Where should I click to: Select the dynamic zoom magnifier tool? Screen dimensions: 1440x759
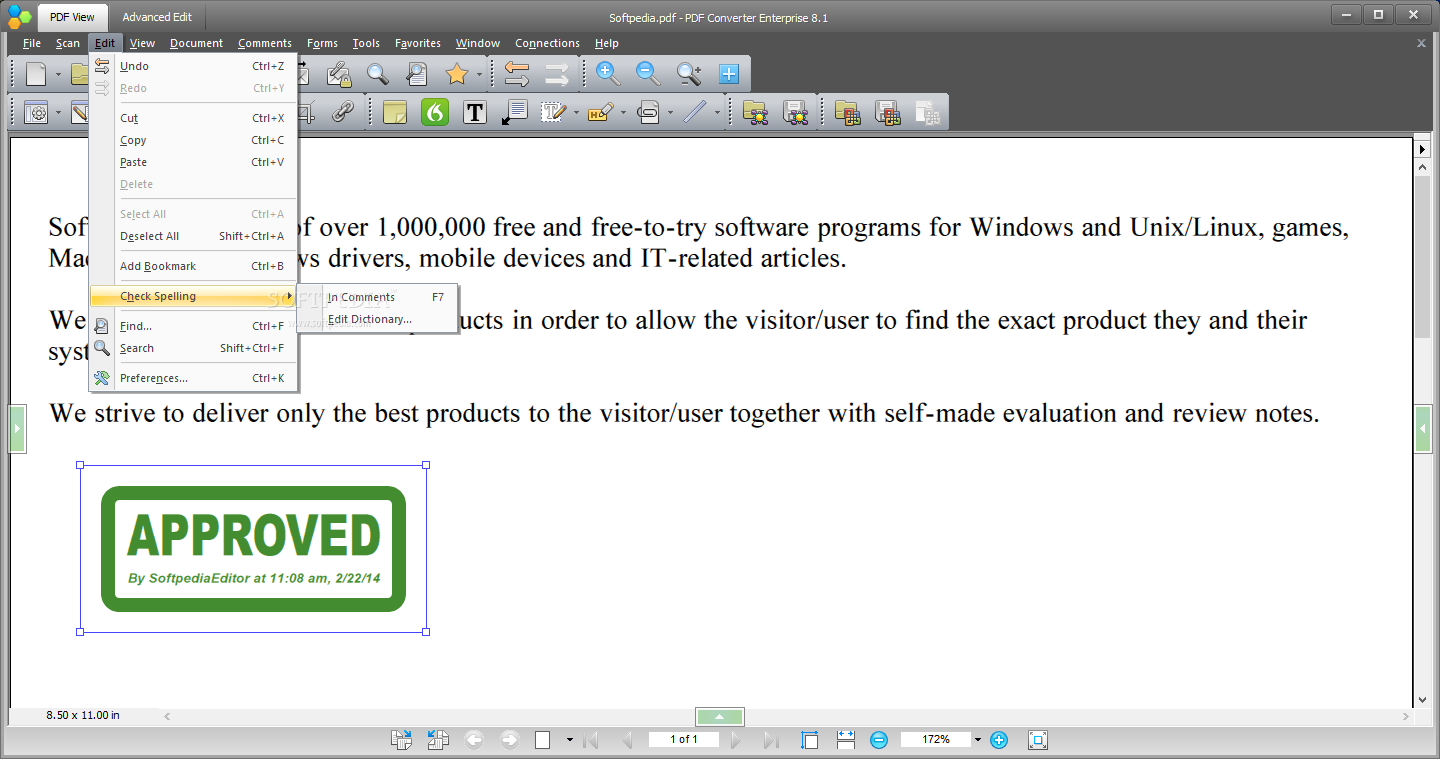pos(689,74)
